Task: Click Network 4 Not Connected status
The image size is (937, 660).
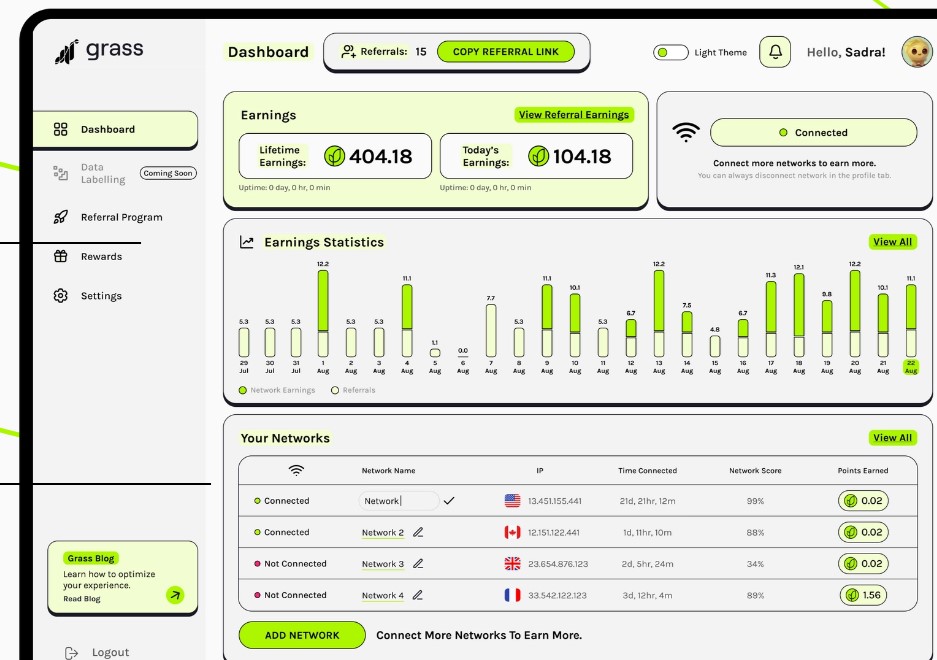Action: point(290,595)
